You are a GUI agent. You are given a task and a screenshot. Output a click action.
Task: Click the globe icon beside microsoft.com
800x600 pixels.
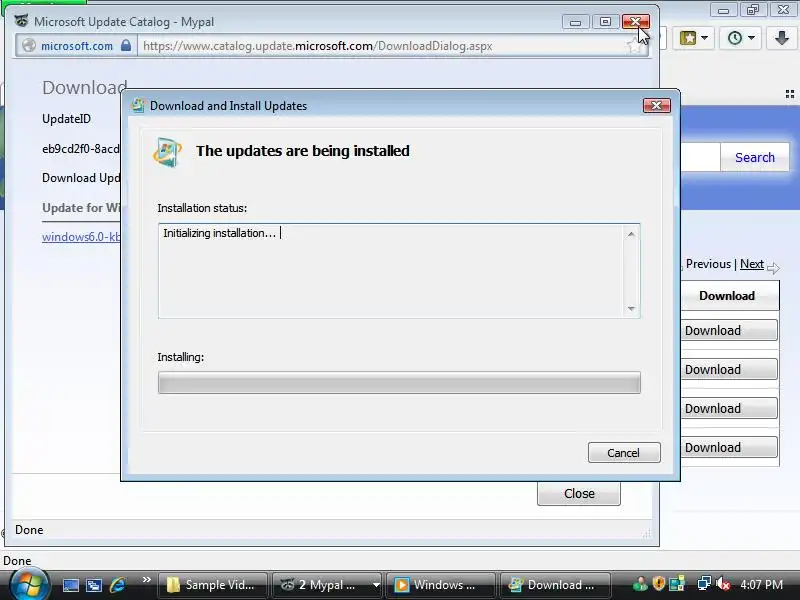[x=29, y=45]
